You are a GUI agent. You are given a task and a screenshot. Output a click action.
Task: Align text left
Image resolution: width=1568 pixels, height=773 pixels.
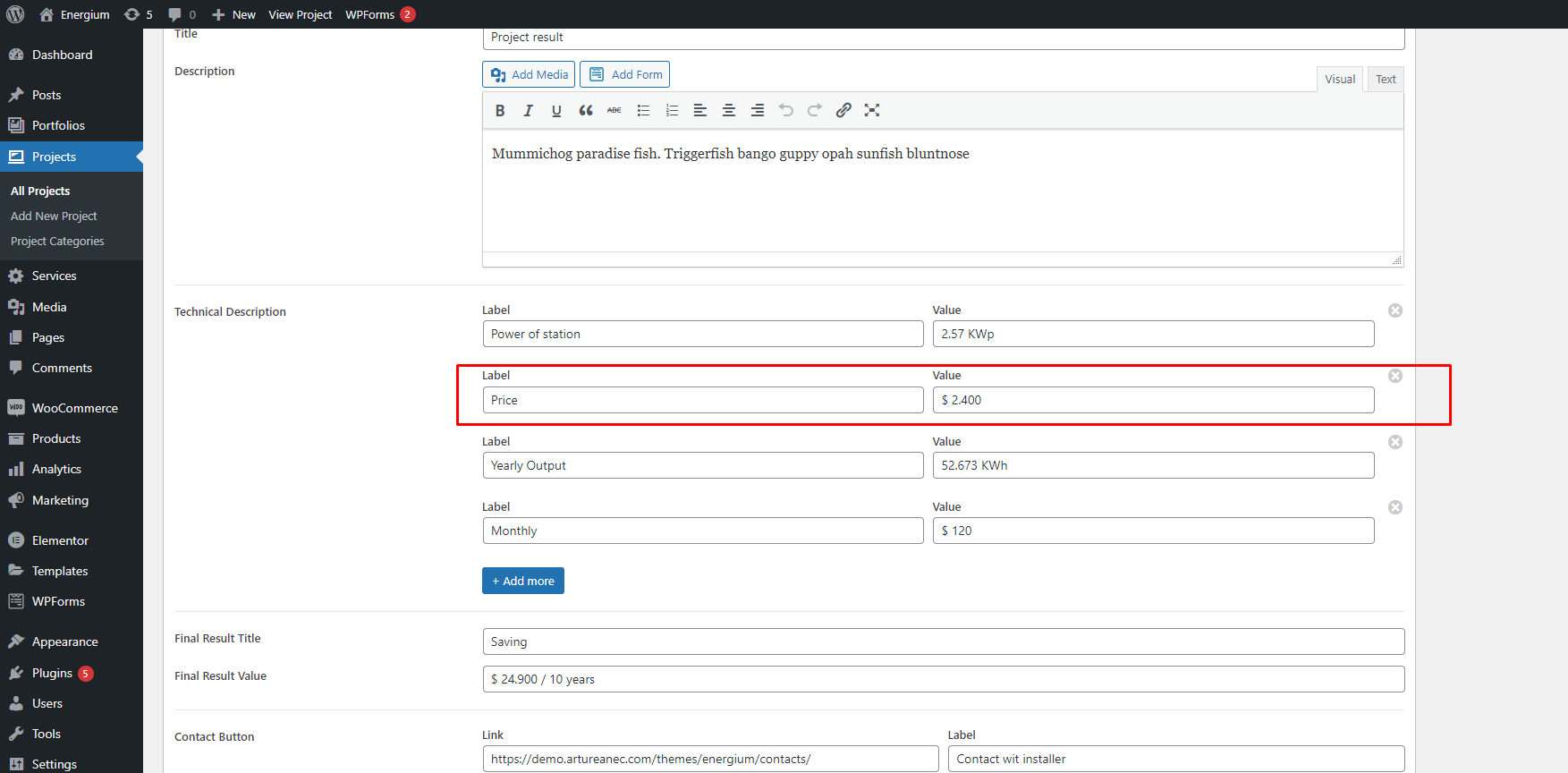[700, 110]
